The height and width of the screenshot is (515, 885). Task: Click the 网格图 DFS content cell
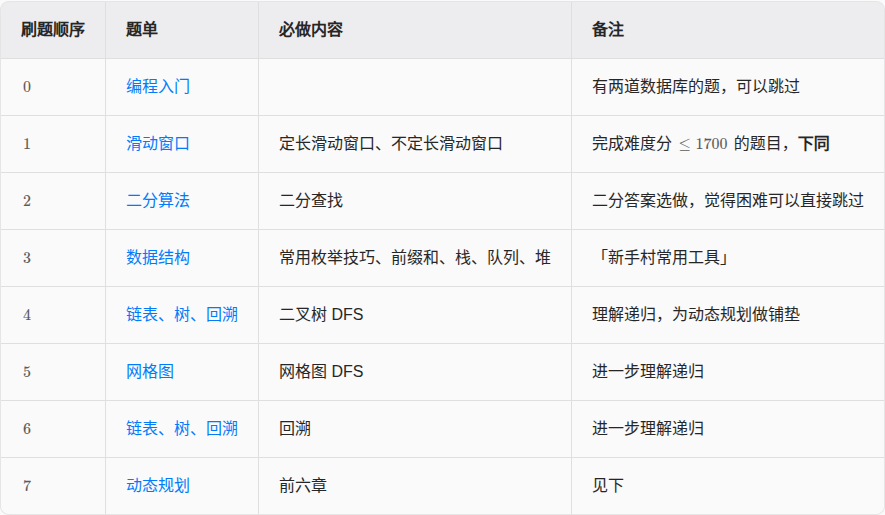(321, 372)
